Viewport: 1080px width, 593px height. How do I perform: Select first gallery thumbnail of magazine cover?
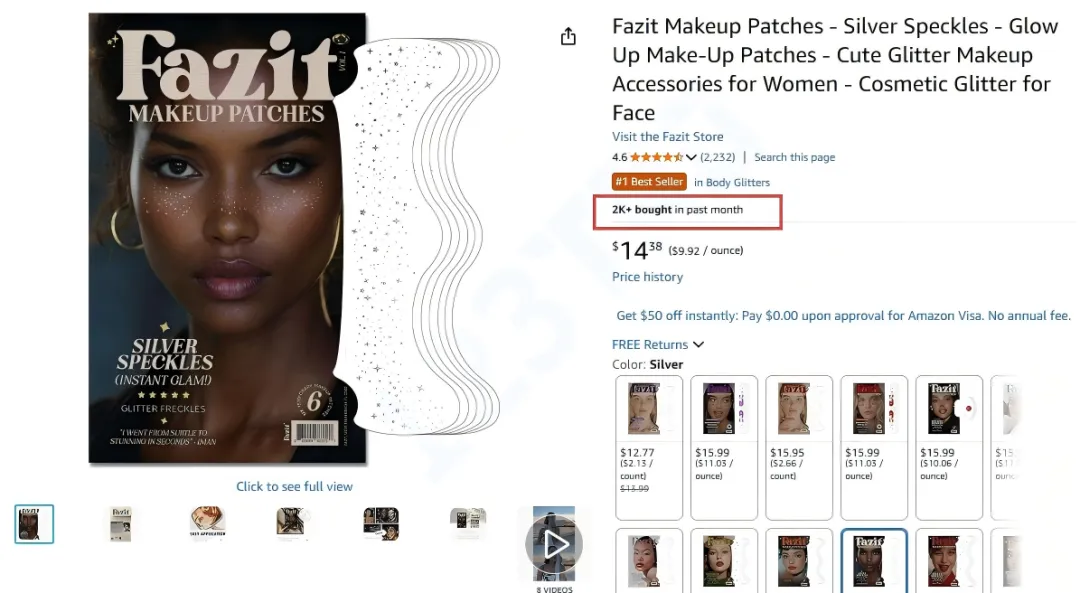tap(35, 524)
